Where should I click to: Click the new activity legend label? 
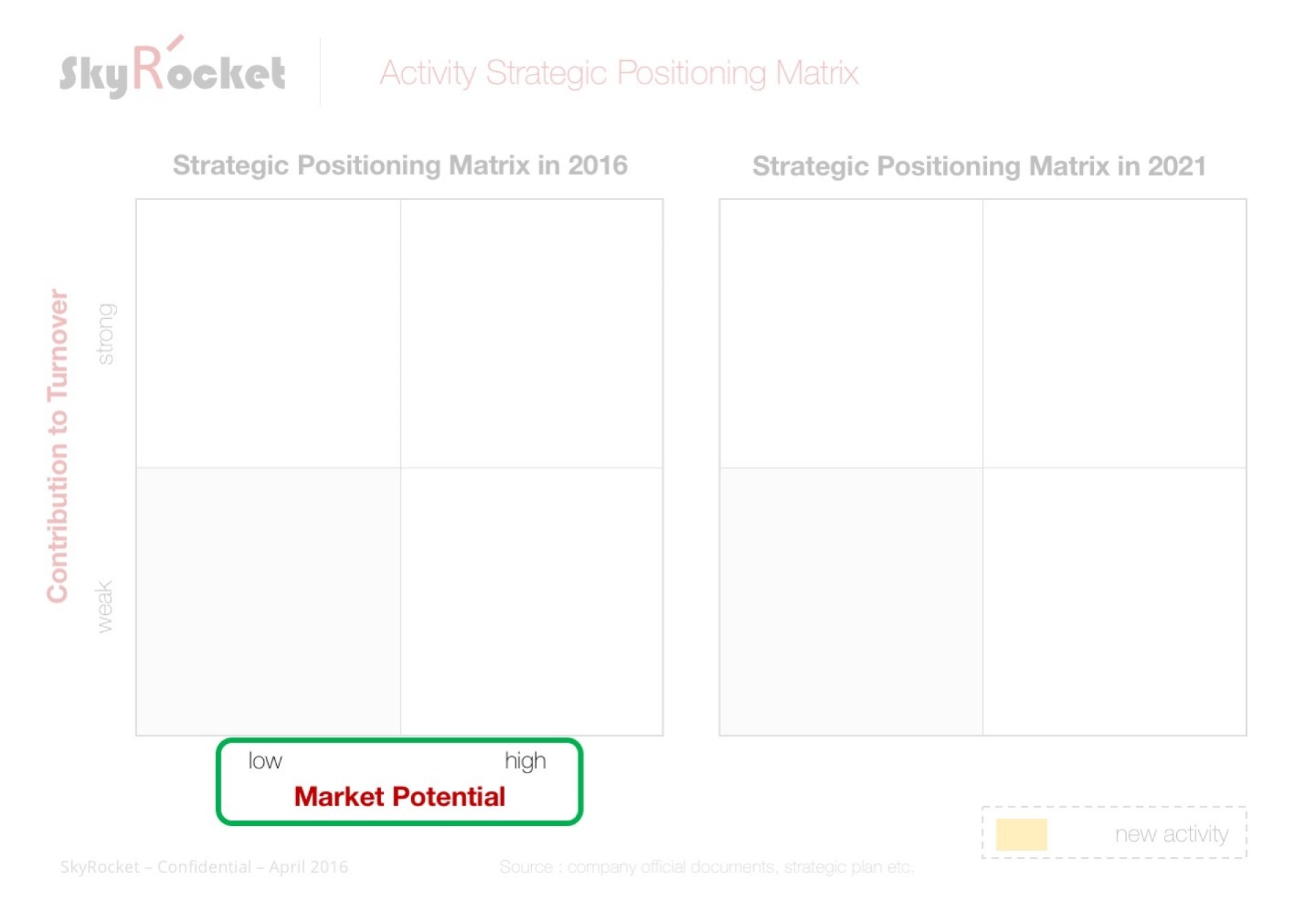[1171, 834]
